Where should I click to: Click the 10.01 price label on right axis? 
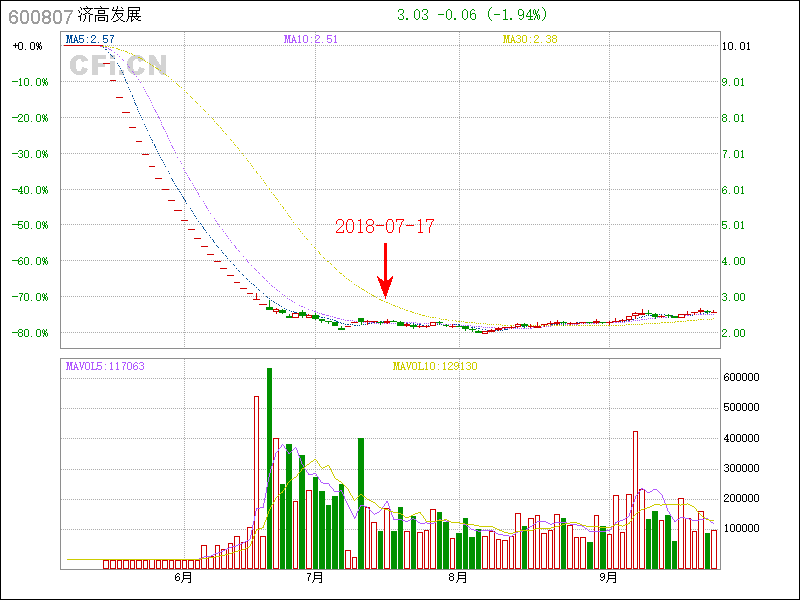[736, 46]
